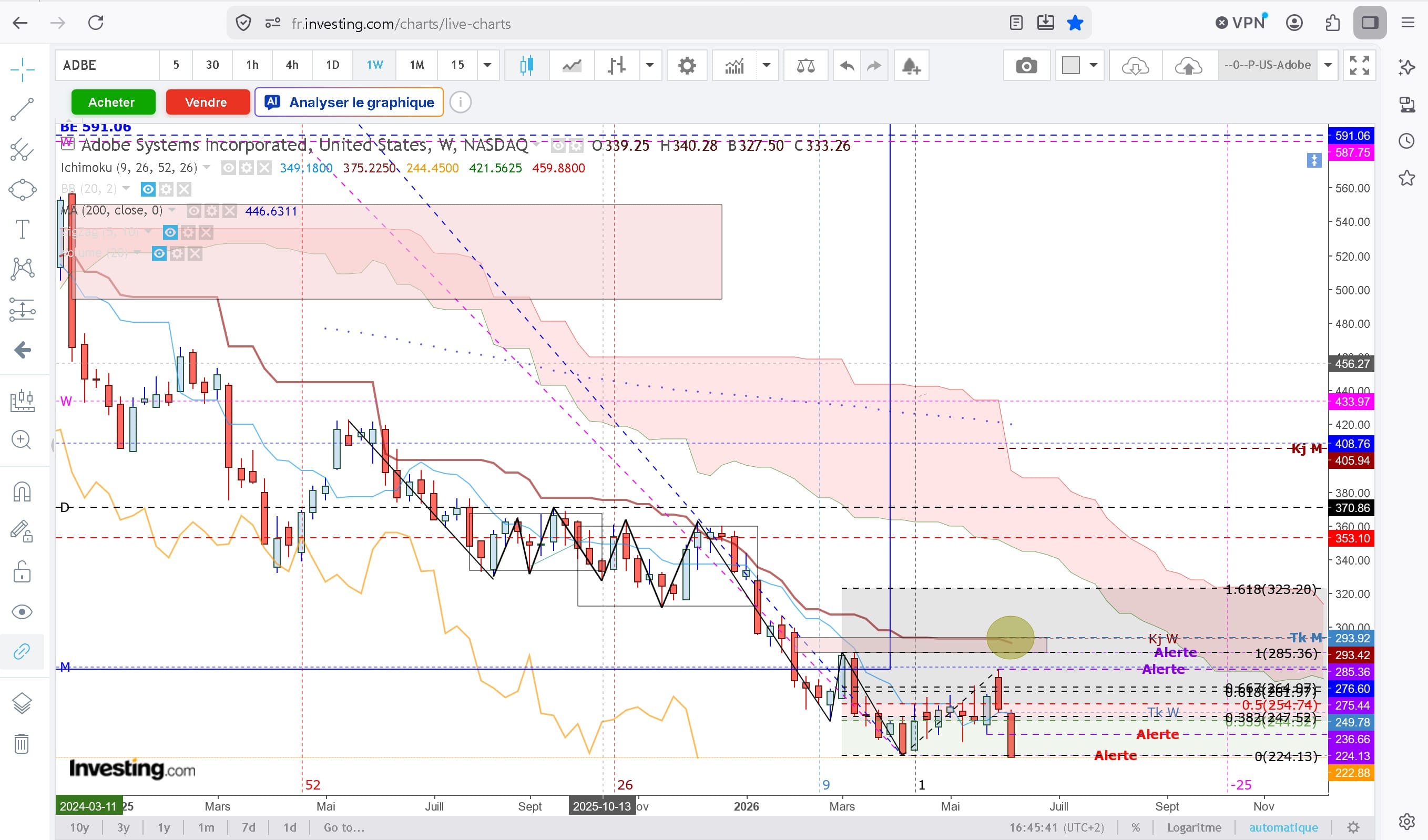The width and height of the screenshot is (1428, 840).
Task: Switch to bars chart style
Action: click(x=617, y=65)
